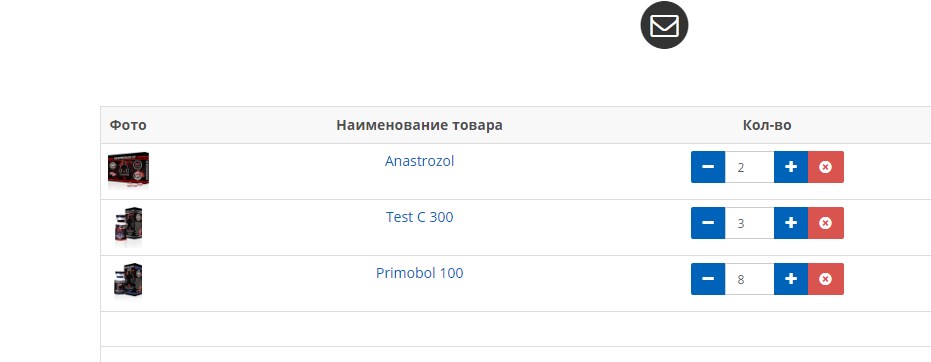Increase Anastrozol quantity with plus button
Viewport: 931px width, 362px height.
tap(791, 167)
